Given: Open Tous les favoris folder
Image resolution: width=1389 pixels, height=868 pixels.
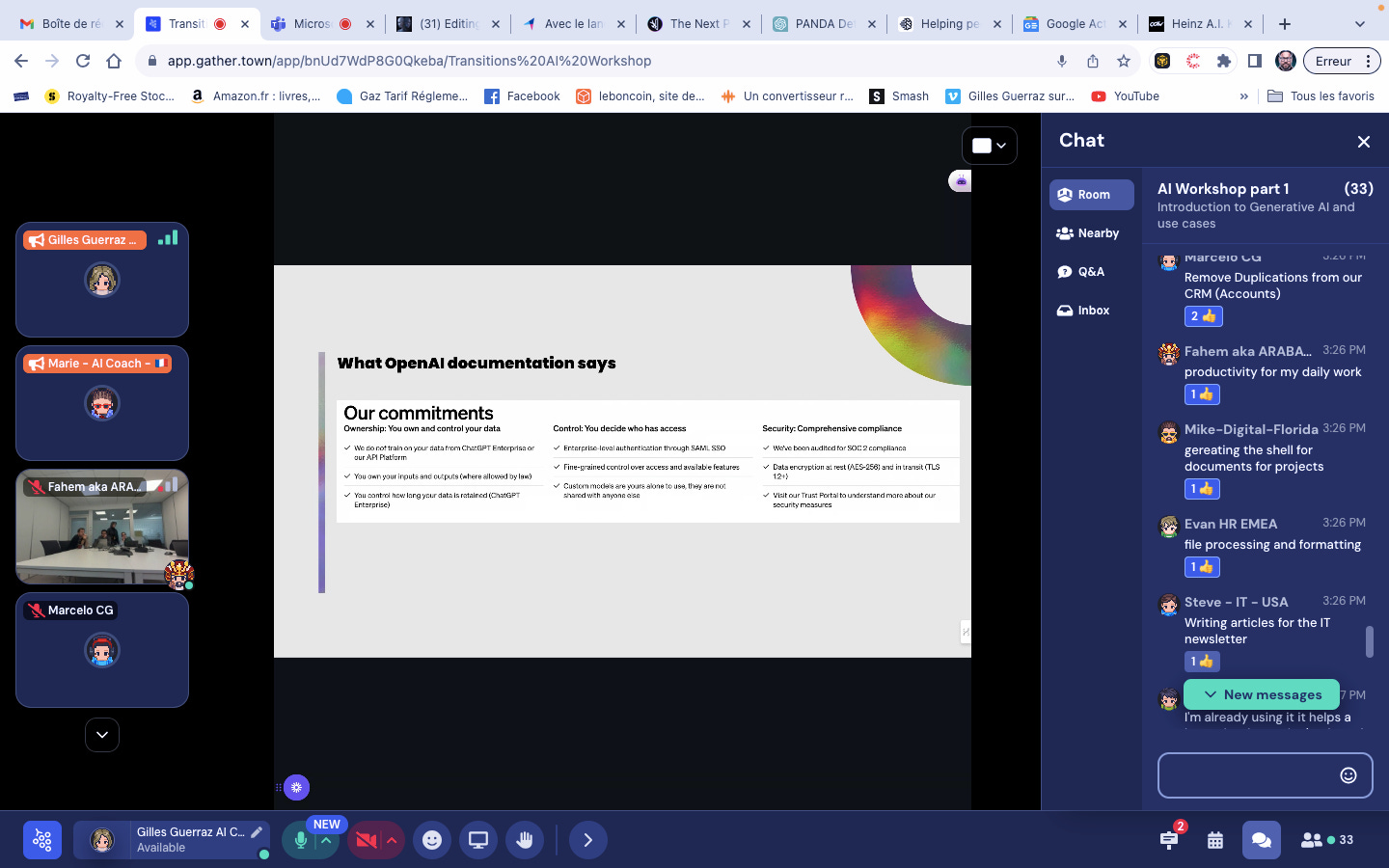Looking at the screenshot, I should [x=1321, y=96].
